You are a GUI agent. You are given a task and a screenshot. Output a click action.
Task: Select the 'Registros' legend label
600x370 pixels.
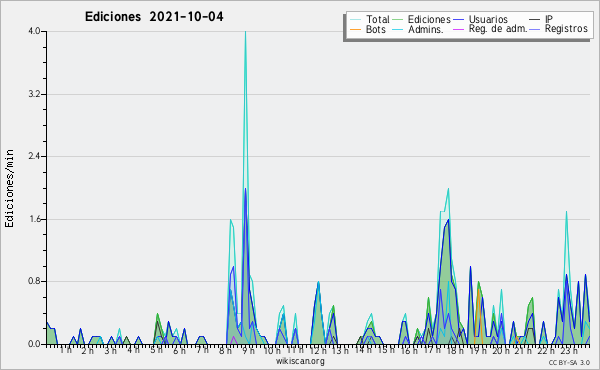[566, 29]
